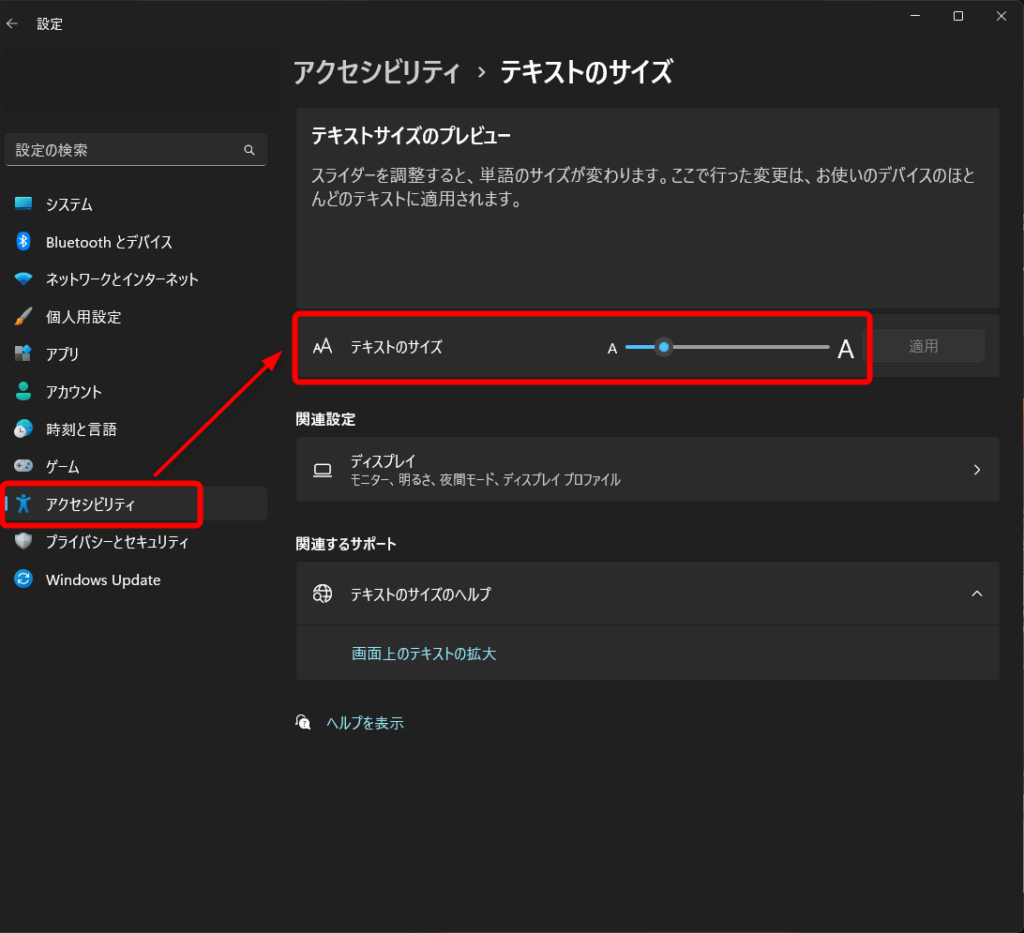Click the network Wi-Fi icon in sidebar
The width and height of the screenshot is (1024, 933).
coord(24,279)
